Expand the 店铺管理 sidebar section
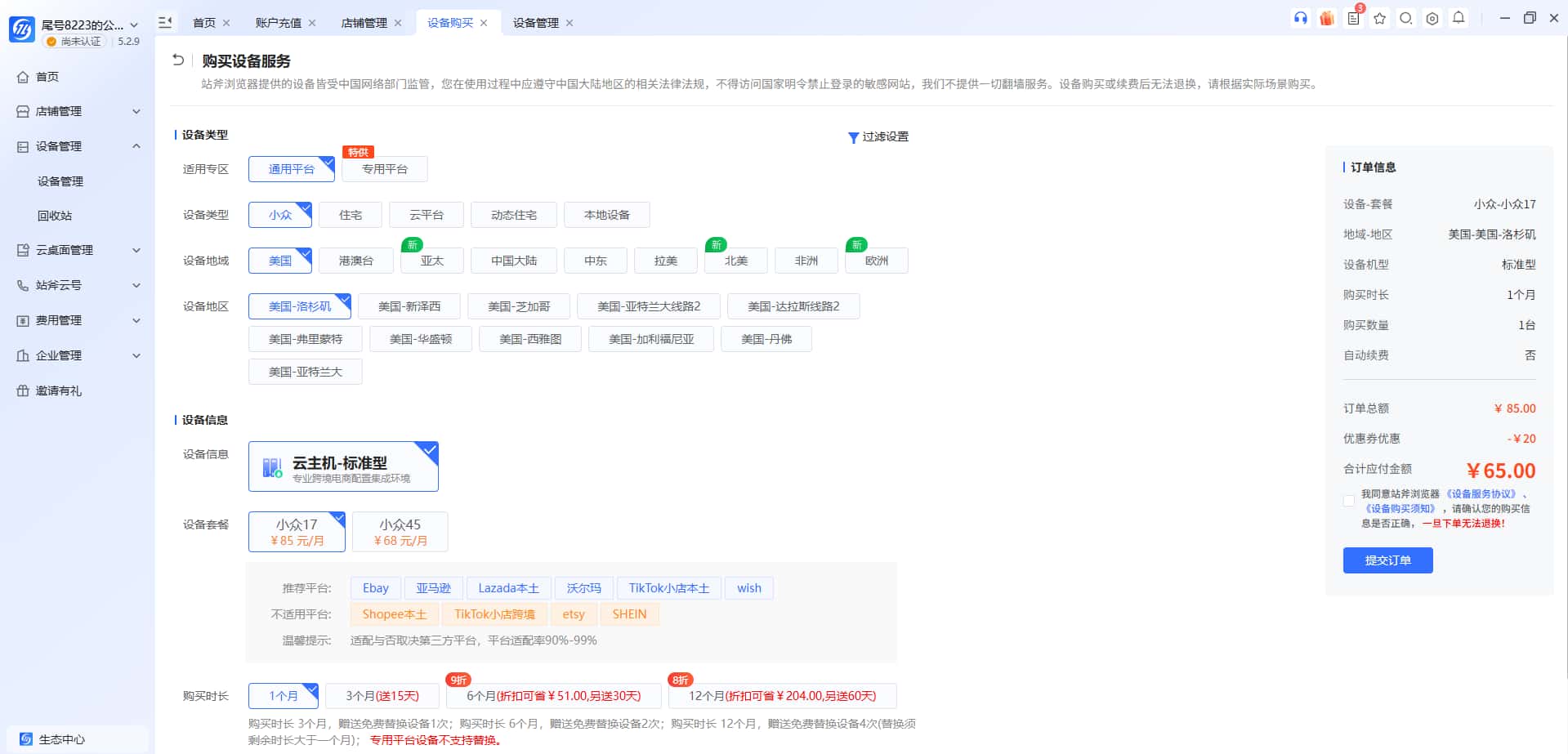Screen dimensions: 1568x754 (78, 111)
